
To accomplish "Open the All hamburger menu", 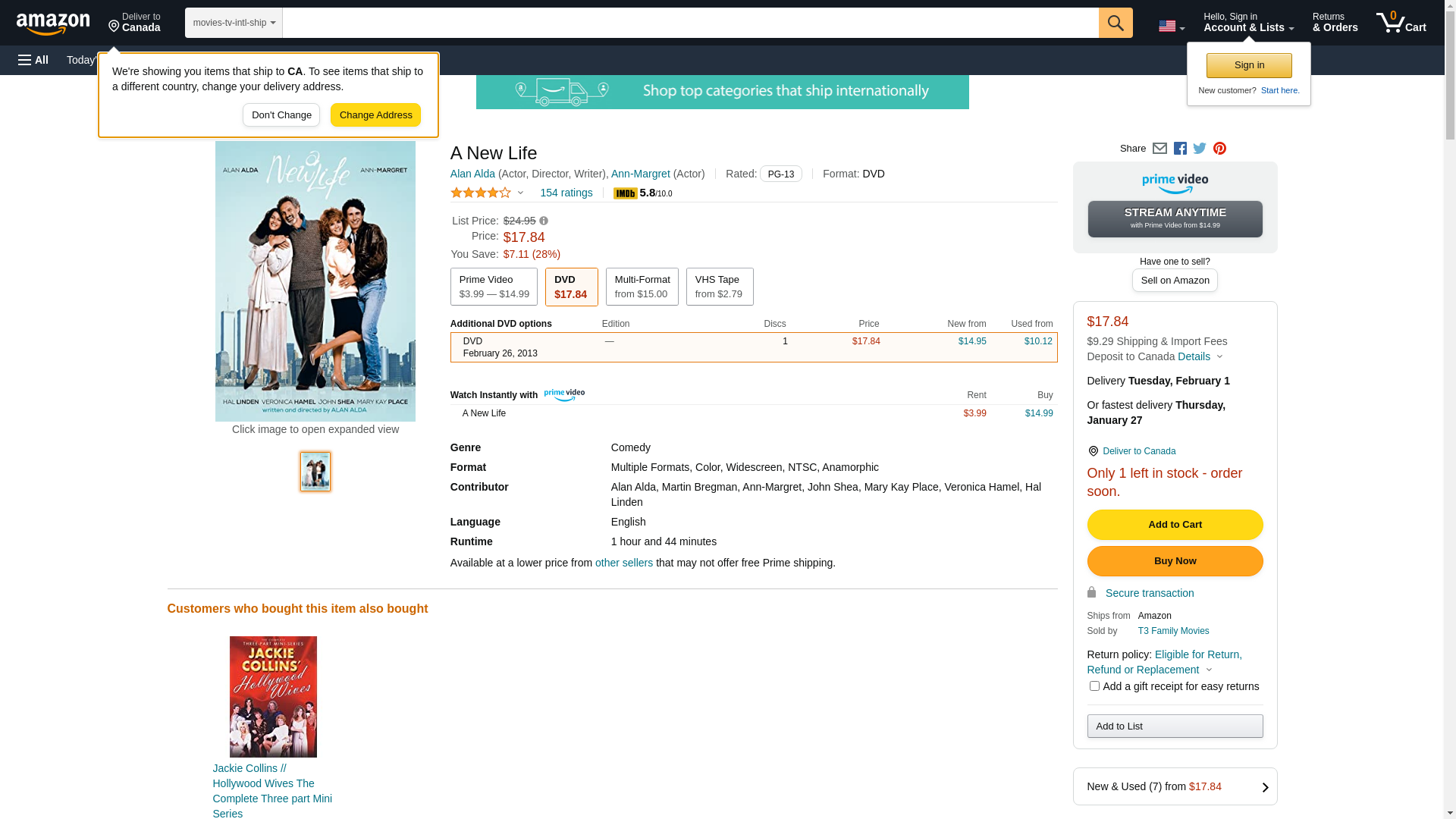I will [33, 60].
